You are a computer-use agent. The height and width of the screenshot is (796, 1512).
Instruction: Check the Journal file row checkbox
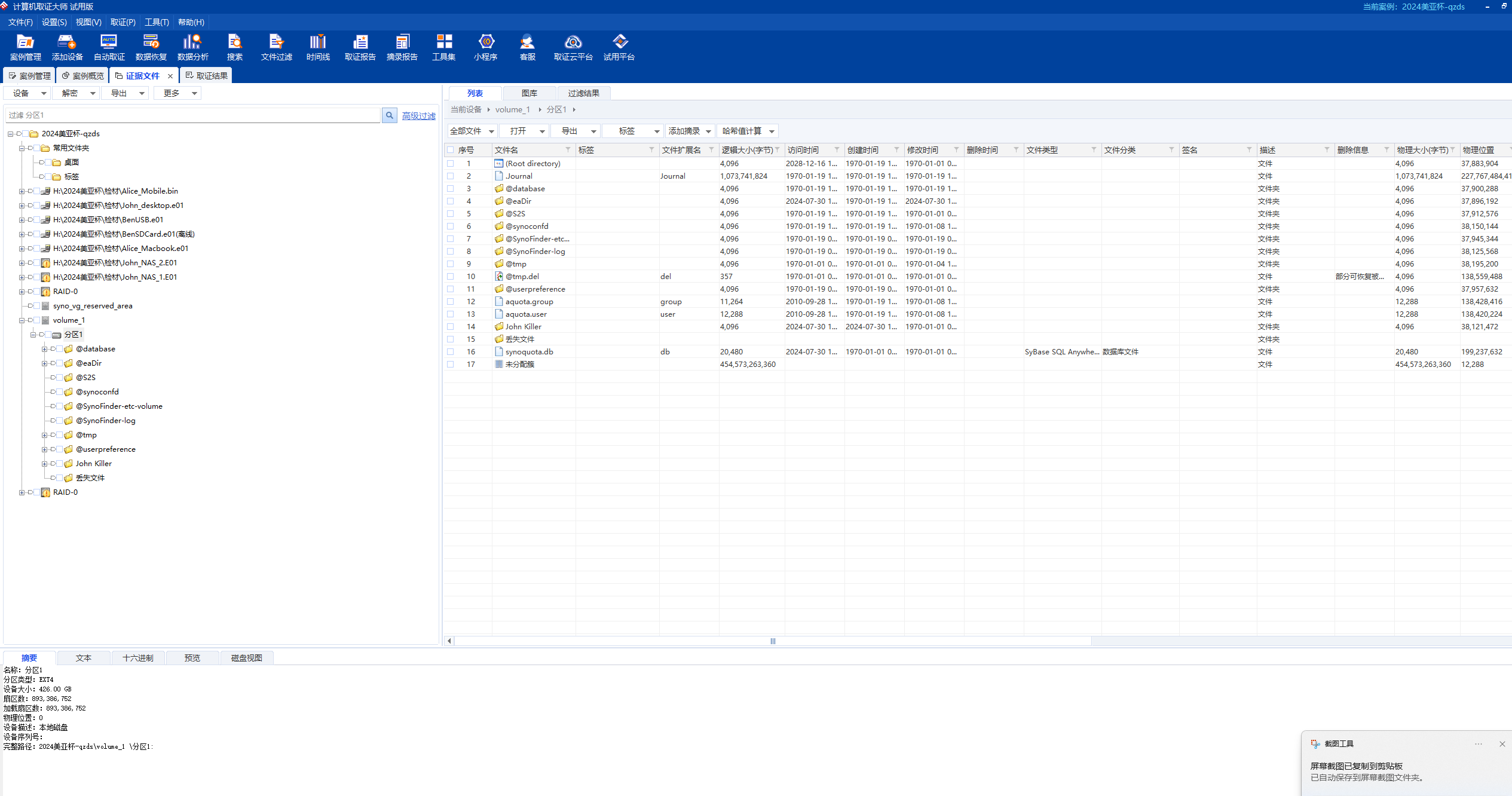[451, 176]
